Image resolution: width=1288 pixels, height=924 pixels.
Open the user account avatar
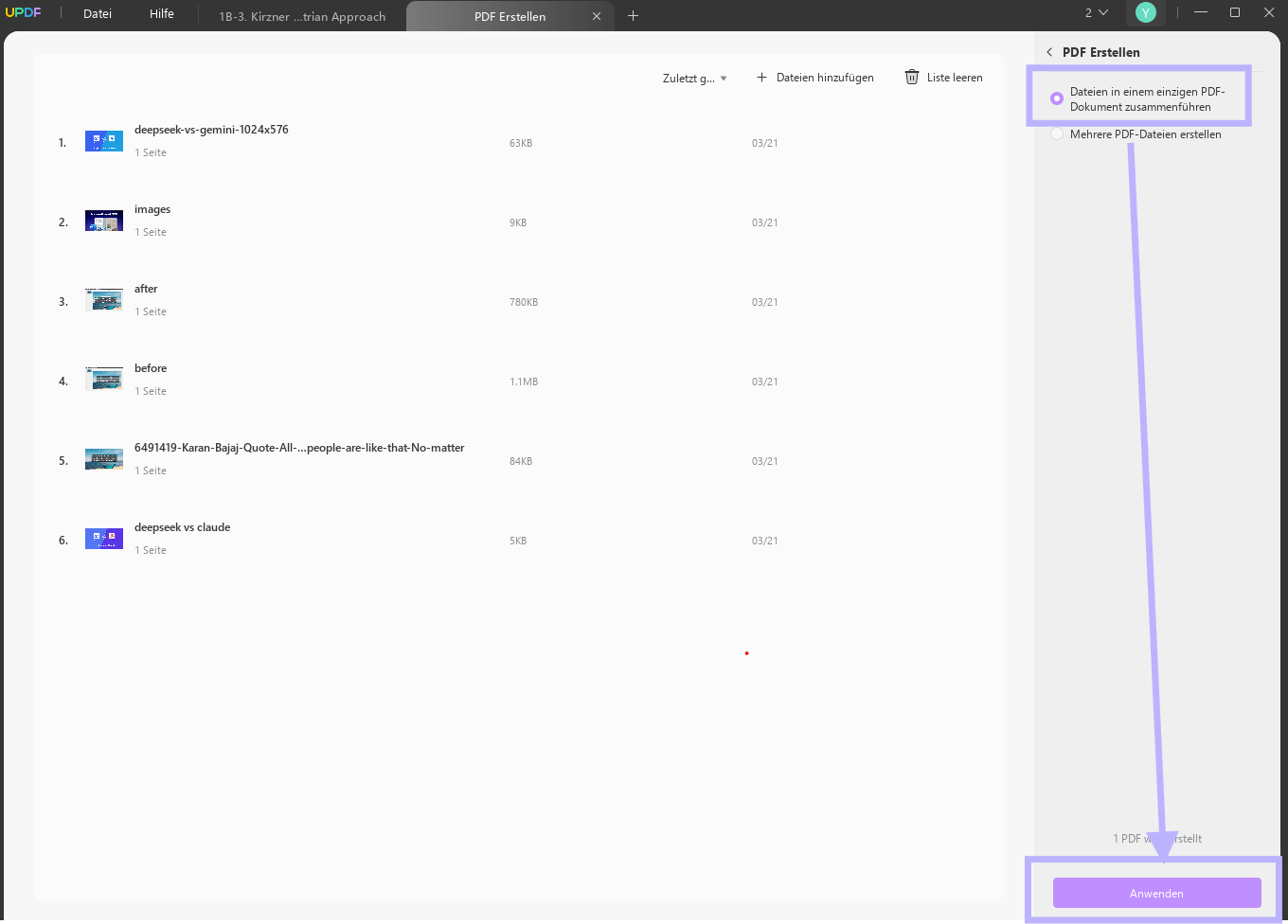[1146, 12]
